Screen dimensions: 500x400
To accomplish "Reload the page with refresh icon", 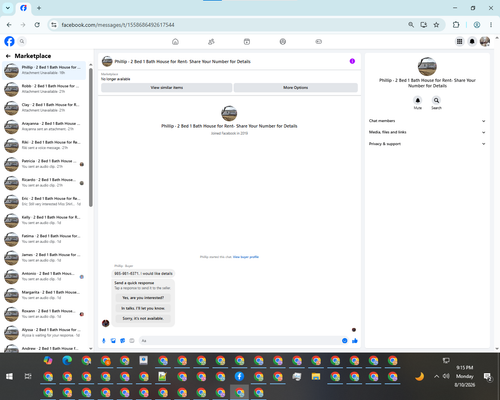I will click(x=37, y=25).
